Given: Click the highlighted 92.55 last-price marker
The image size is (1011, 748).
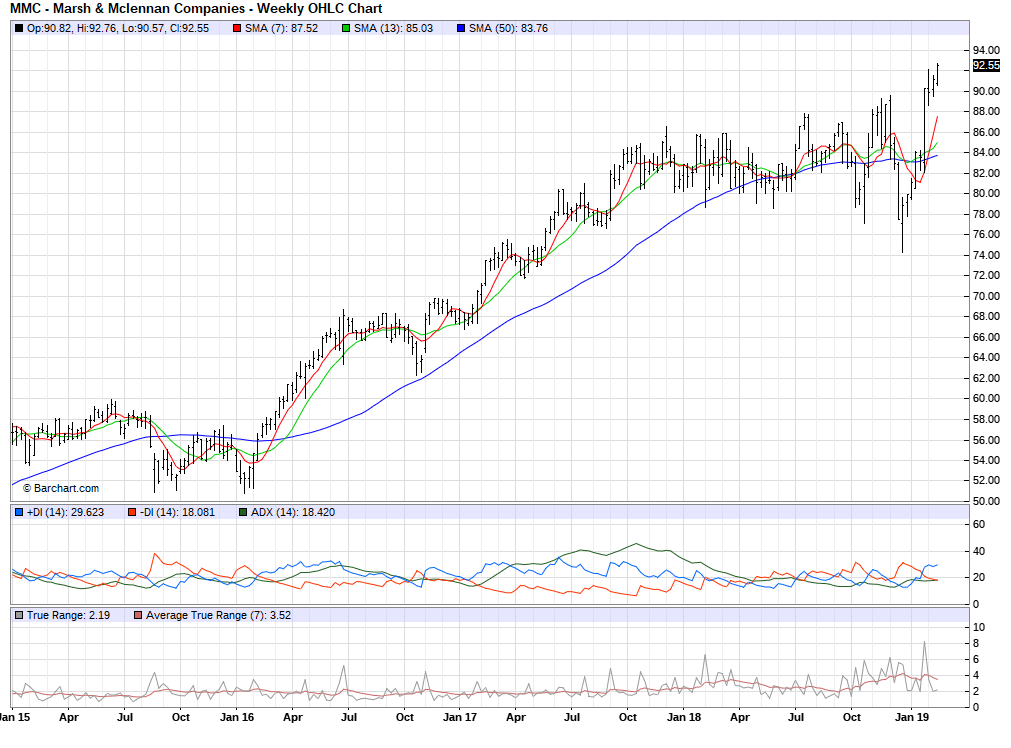Looking at the screenshot, I should [x=986, y=65].
